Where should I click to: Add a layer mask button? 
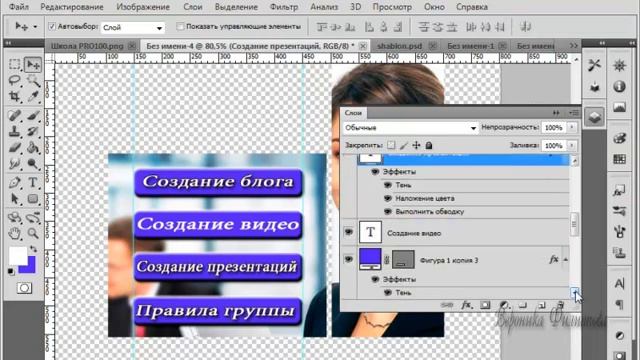(x=485, y=305)
